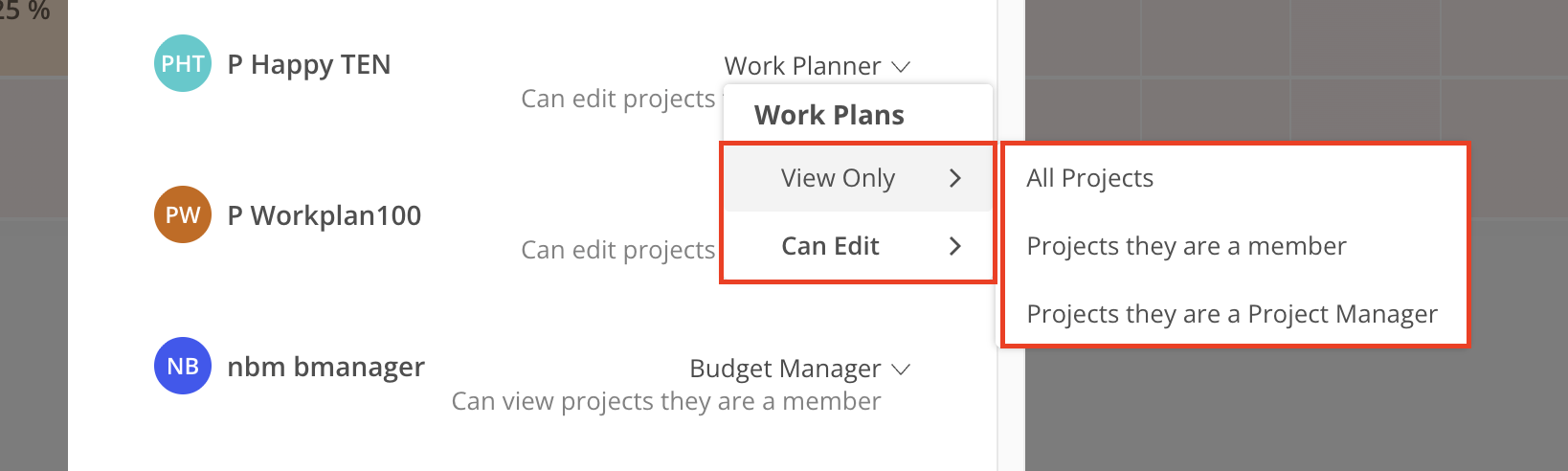Choose All Projects from the submenu
The height and width of the screenshot is (471, 1568).
pos(1089,178)
